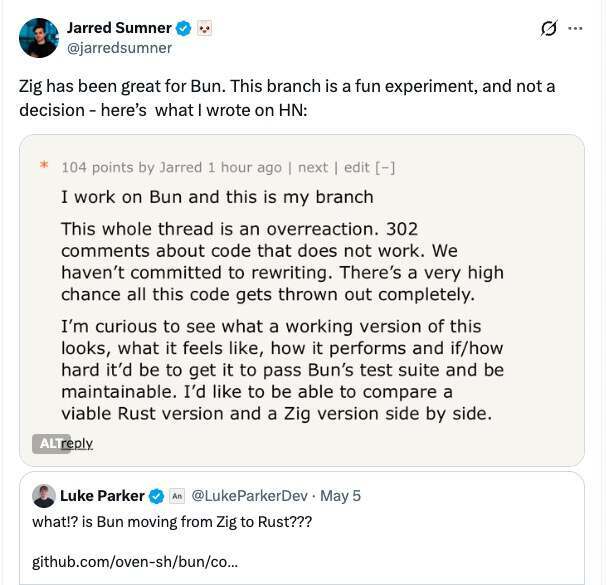This screenshot has height=585, width=606.
Task: Open the Grok slashed-circle icon
Action: 549,28
